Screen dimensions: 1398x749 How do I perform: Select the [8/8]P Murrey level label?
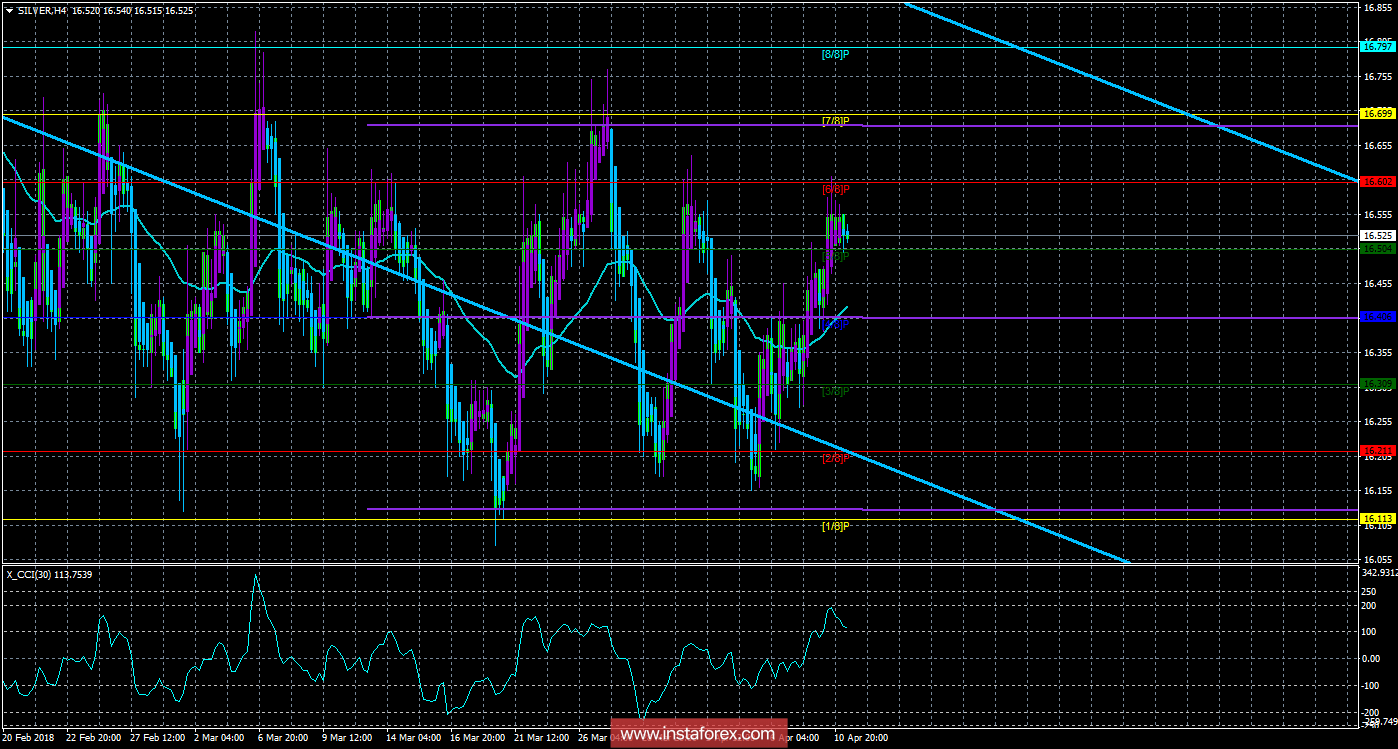pos(835,54)
